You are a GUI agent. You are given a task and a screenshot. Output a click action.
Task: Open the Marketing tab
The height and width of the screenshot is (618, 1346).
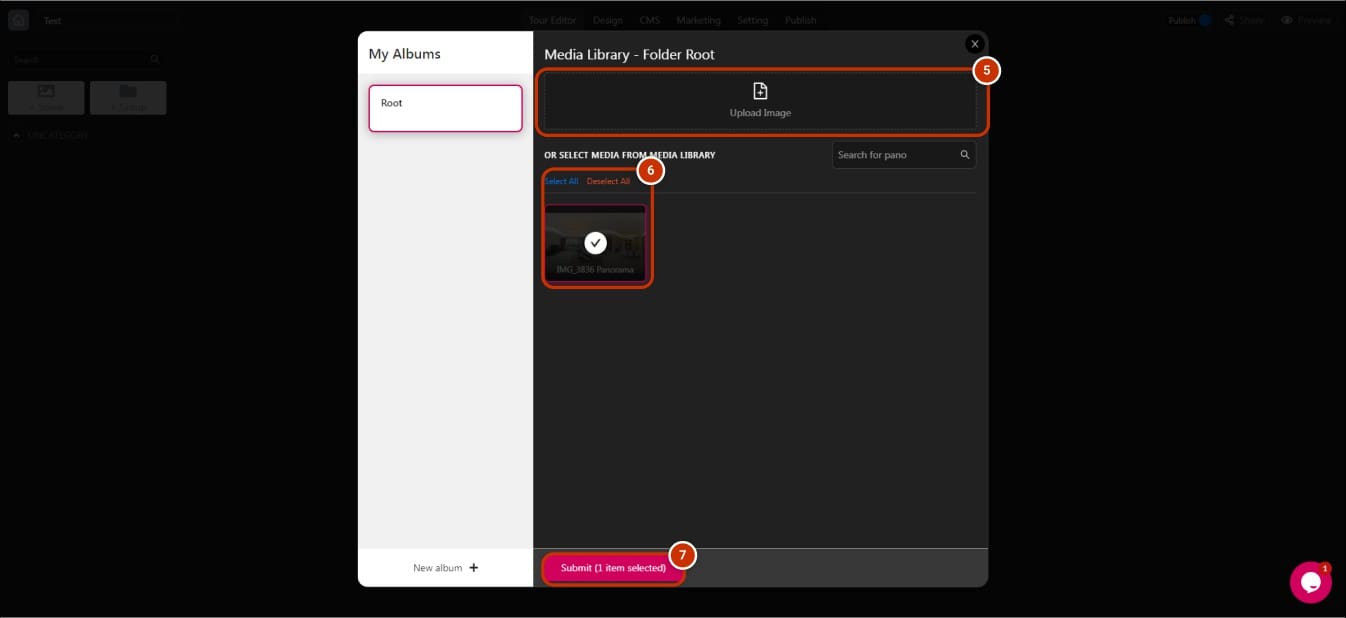(x=698, y=20)
